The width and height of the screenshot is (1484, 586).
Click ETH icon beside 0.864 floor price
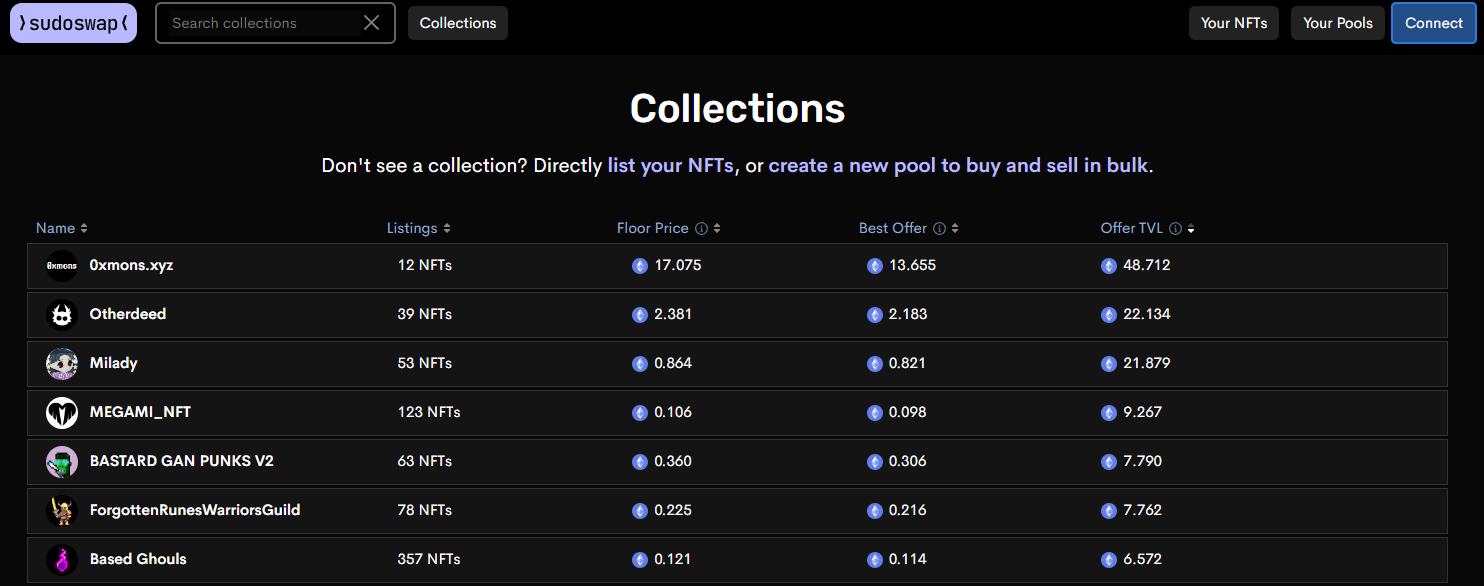(640, 364)
